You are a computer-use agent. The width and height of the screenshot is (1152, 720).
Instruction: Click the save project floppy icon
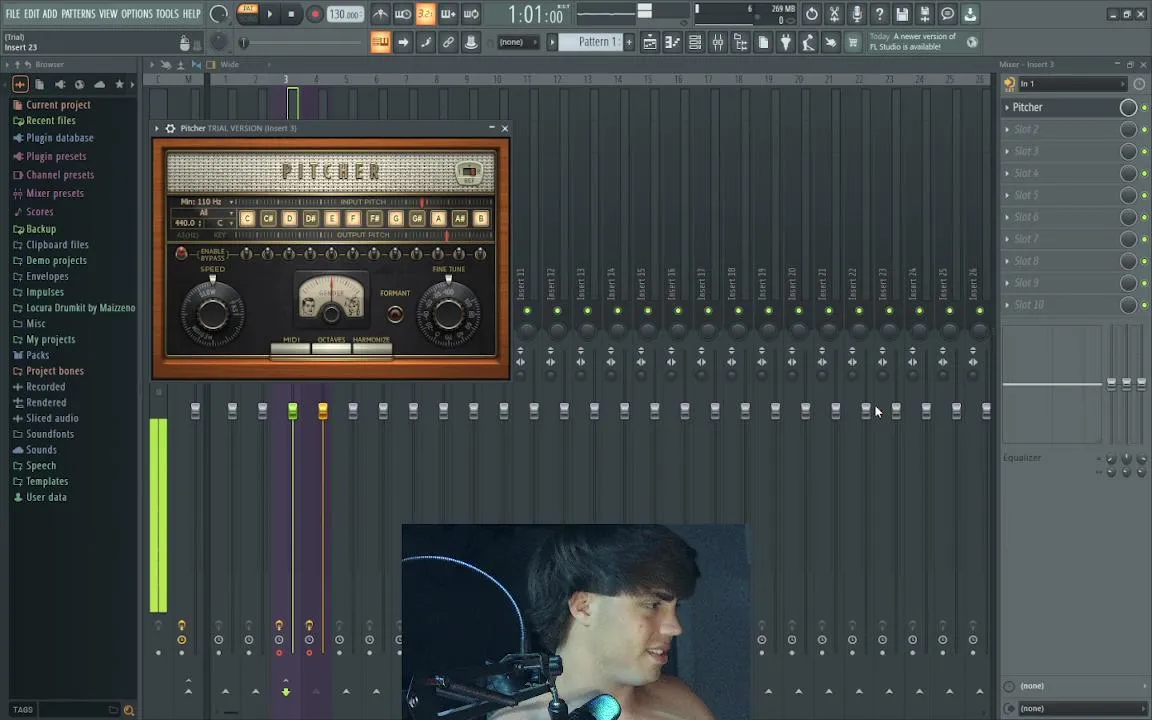[x=902, y=14]
